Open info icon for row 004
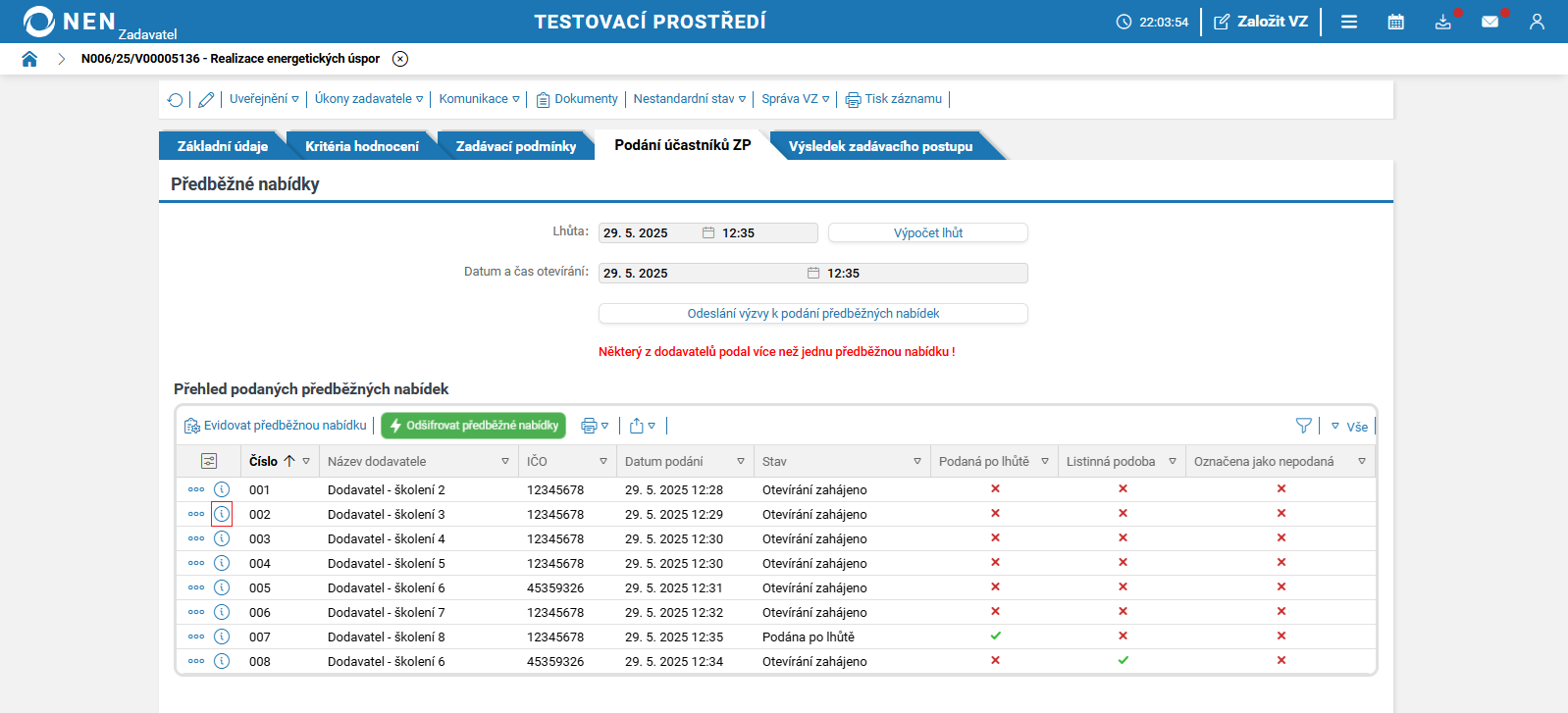The image size is (1568, 713). [222, 563]
